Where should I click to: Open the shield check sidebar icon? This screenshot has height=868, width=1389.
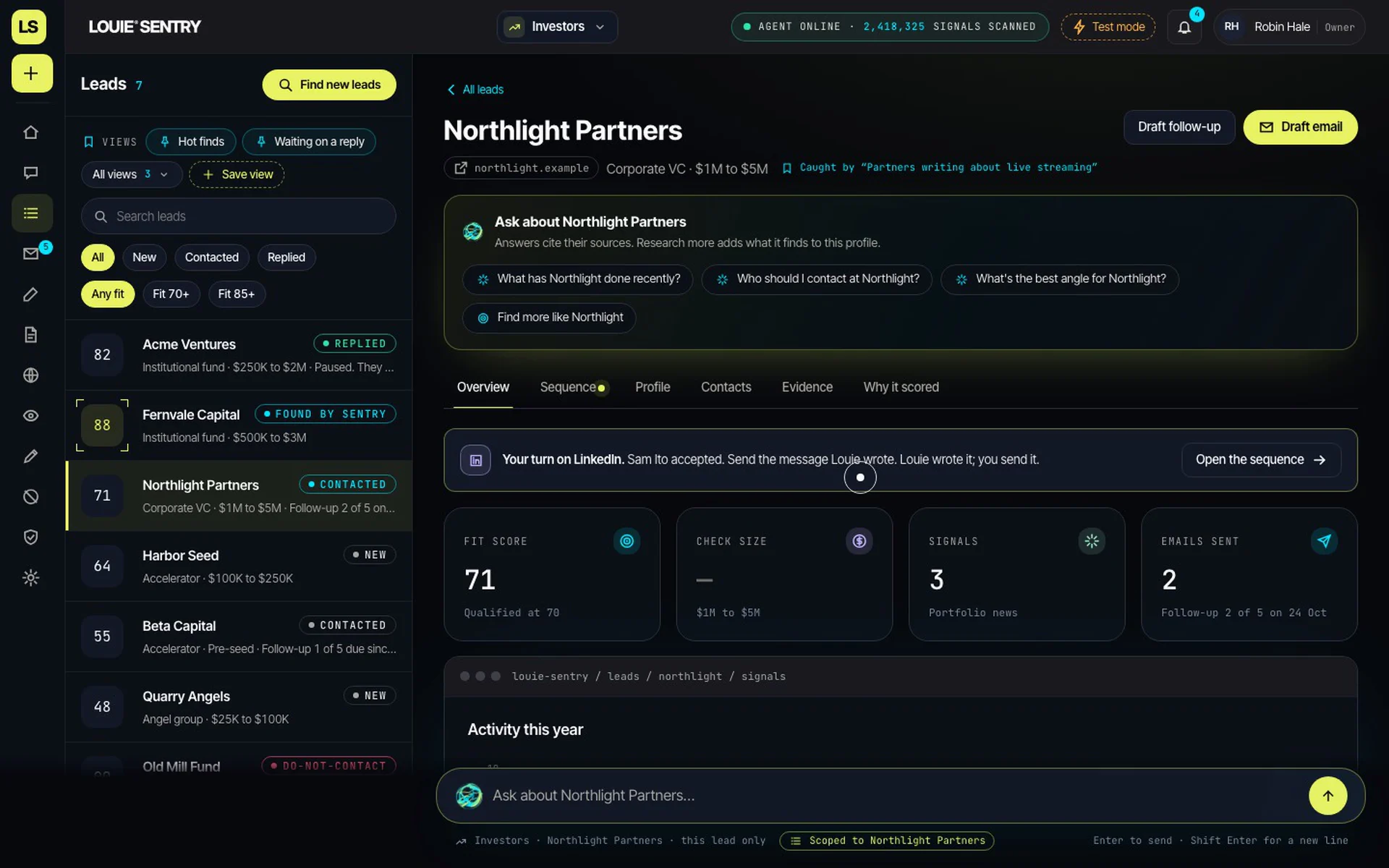click(30, 537)
